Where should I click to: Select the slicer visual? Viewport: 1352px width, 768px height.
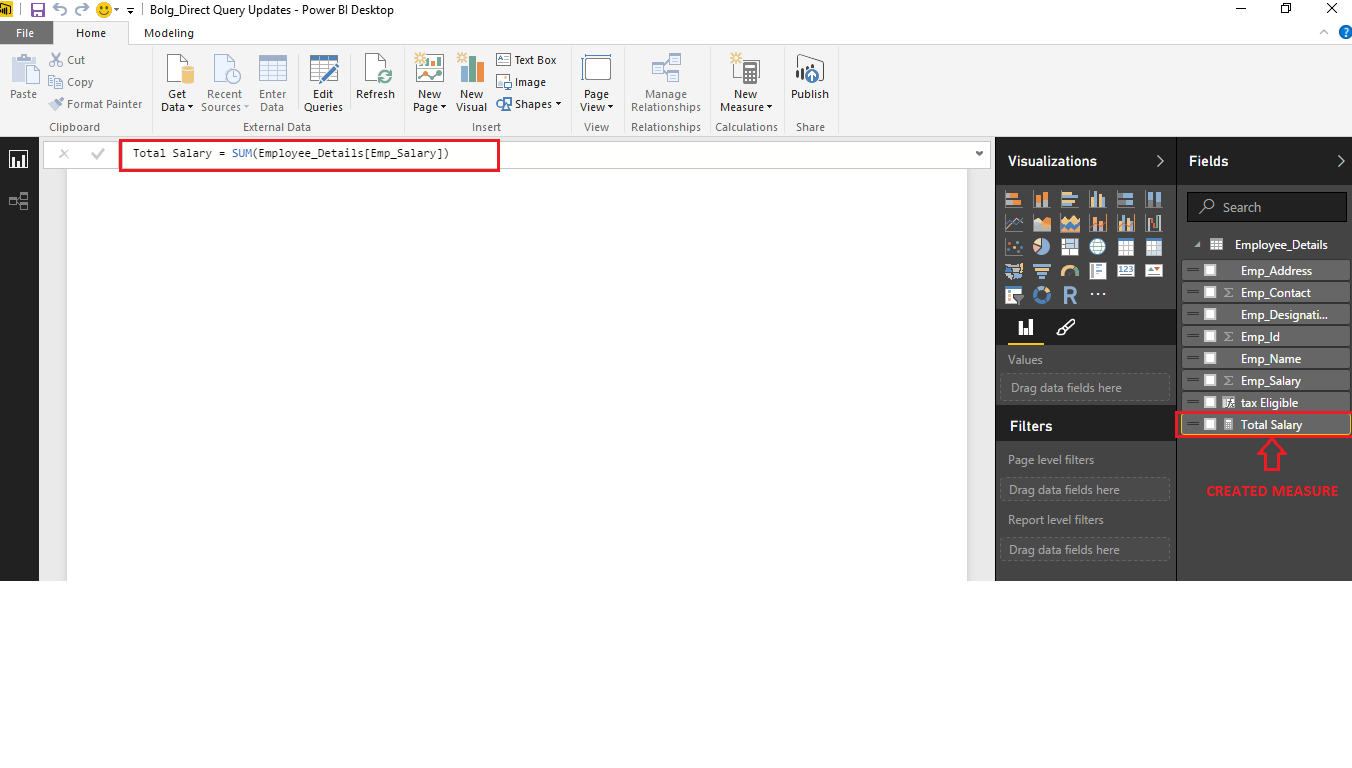1013,295
